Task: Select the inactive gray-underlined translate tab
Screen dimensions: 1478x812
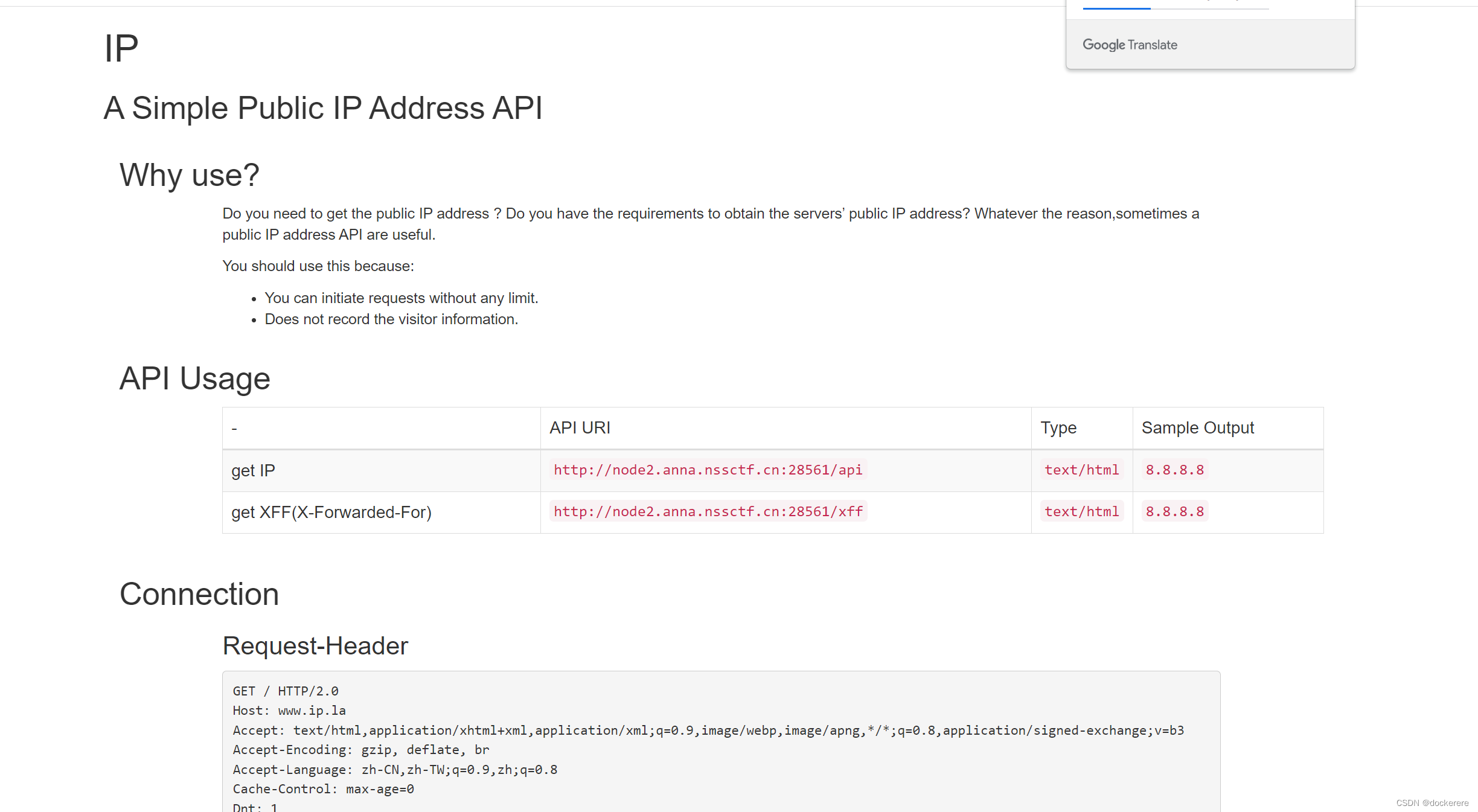Action: 1209,5
